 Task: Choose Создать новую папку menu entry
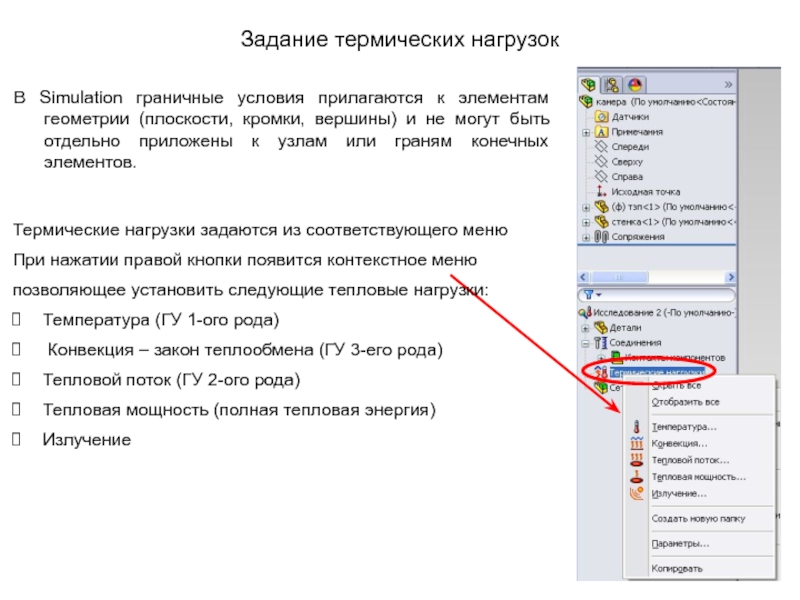click(698, 518)
